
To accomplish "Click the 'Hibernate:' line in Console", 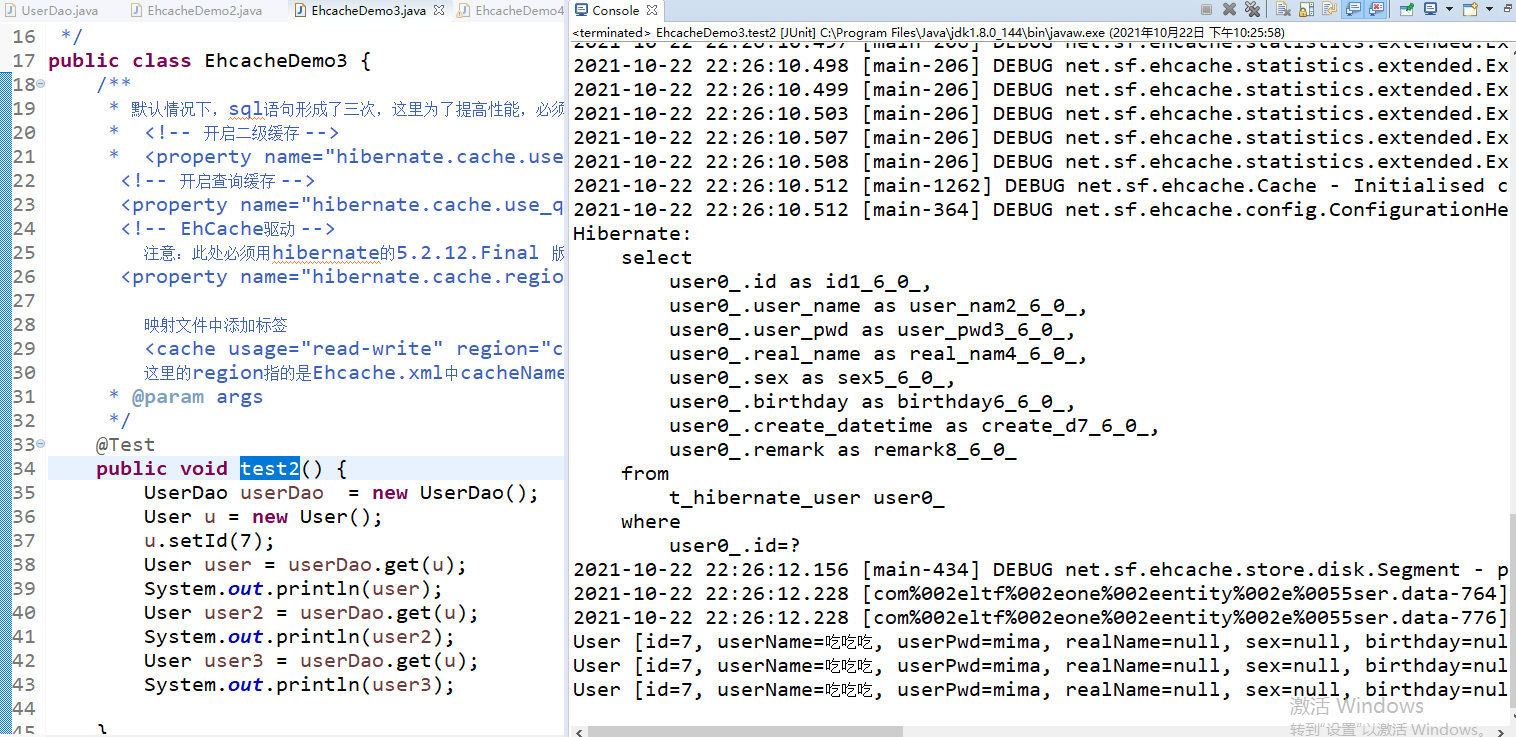I will pos(632,233).
